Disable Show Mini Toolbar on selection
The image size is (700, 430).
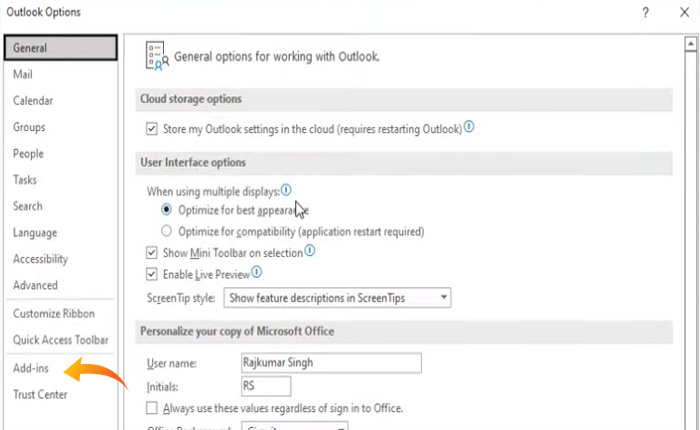coord(152,253)
